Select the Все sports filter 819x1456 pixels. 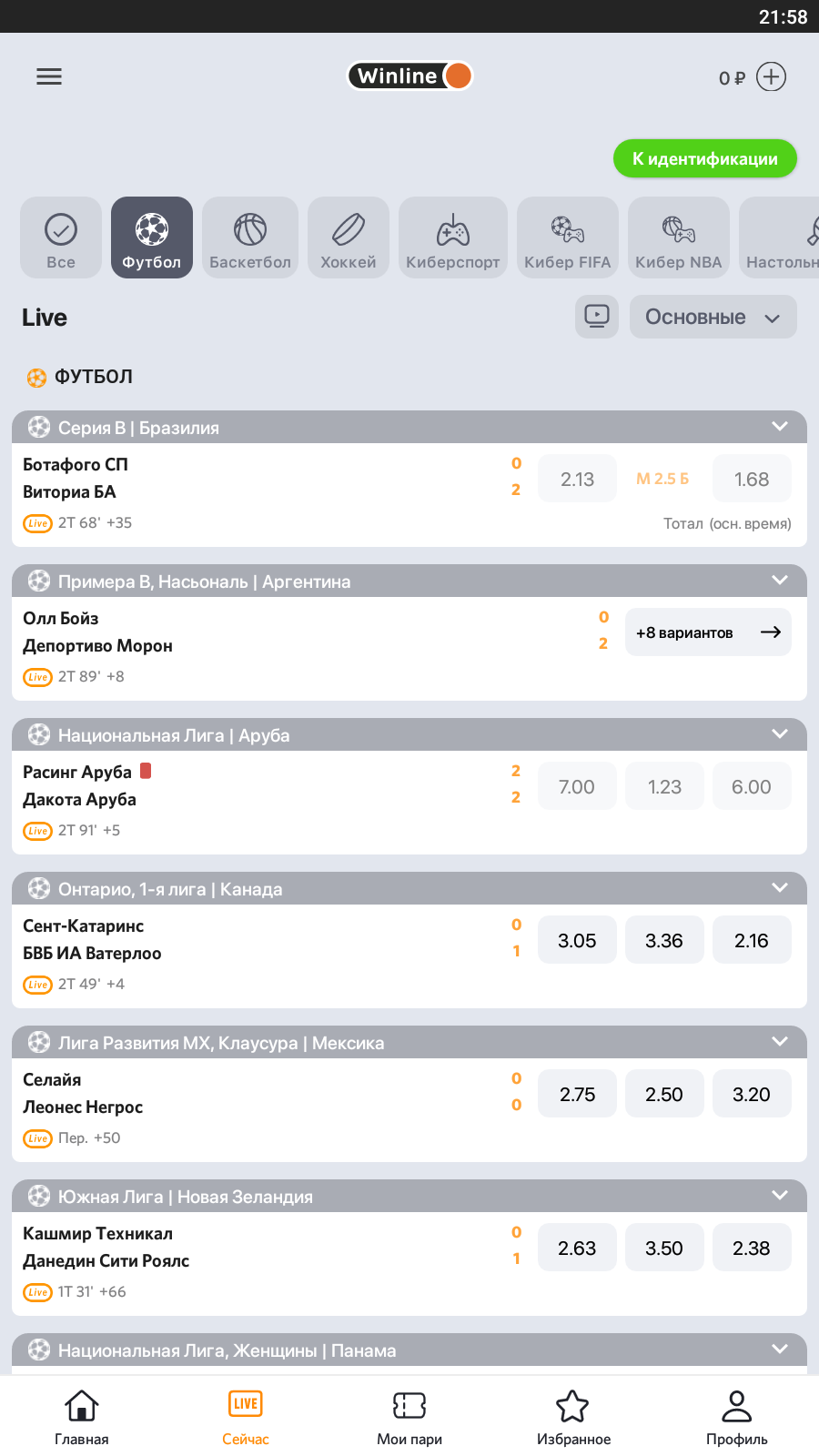61,238
